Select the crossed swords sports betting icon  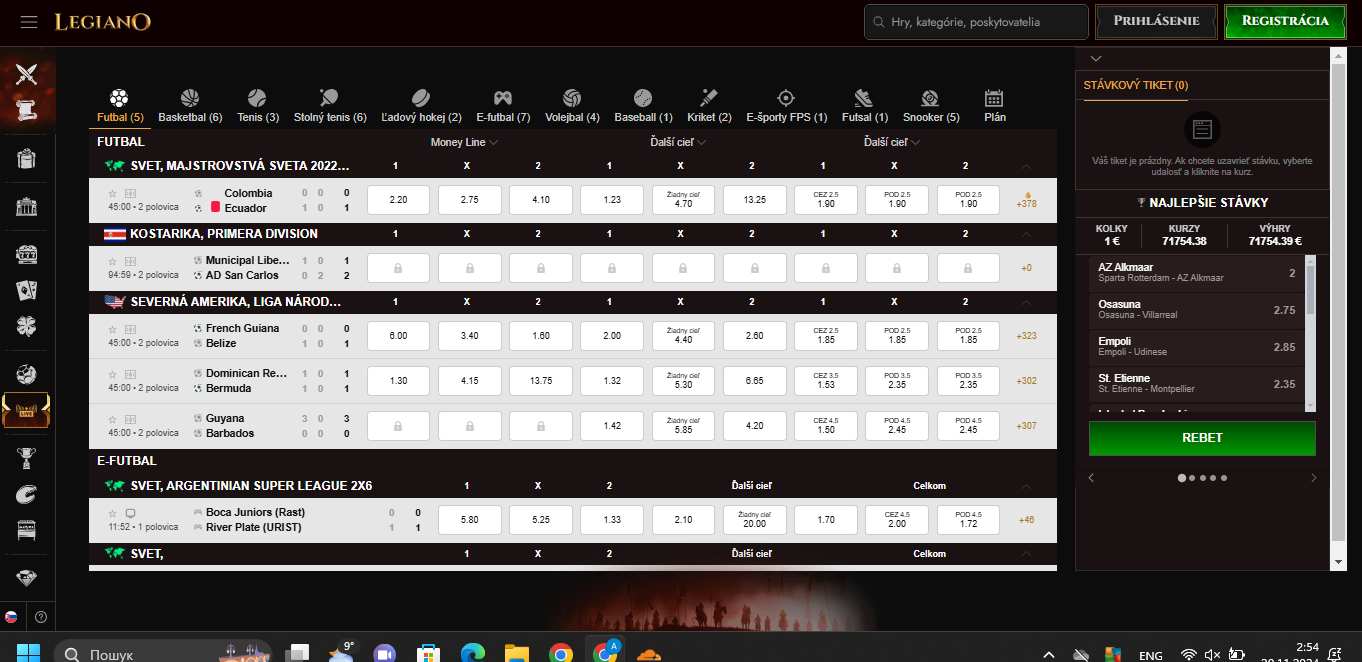tap(26, 75)
